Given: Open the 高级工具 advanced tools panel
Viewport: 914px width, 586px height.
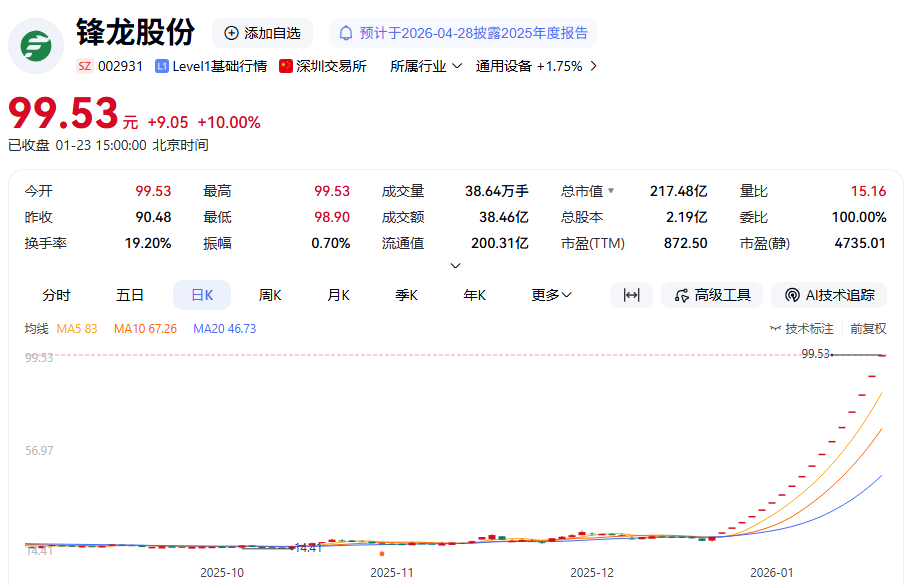Looking at the screenshot, I should pos(711,295).
